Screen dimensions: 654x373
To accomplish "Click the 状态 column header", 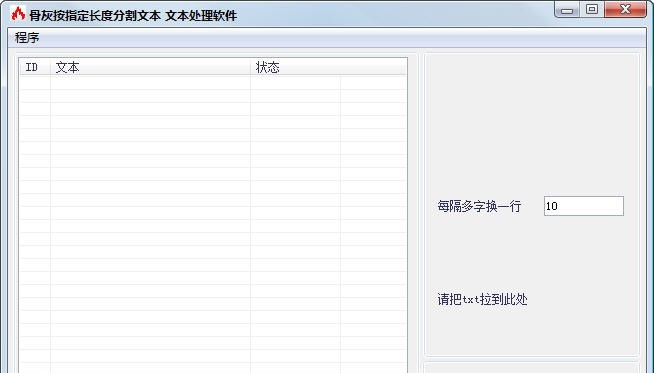I will pyautogui.click(x=295, y=67).
